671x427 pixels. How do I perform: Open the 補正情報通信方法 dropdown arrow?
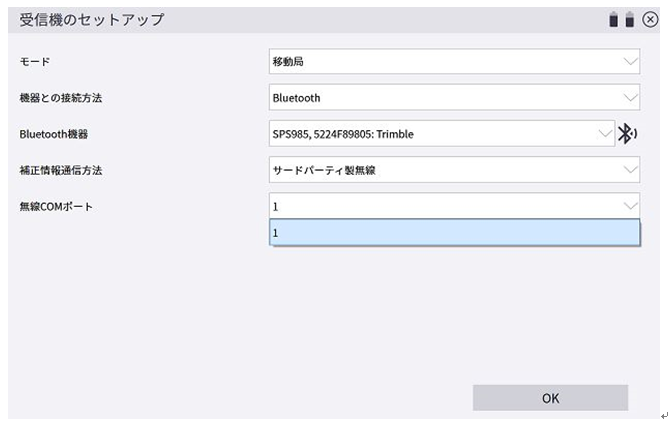coord(629,170)
